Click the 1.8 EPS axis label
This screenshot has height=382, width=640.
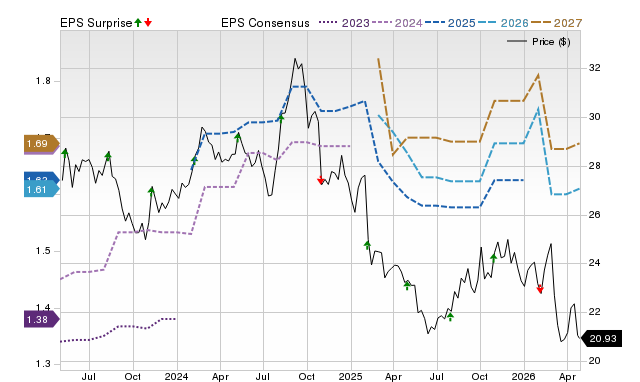tap(43, 81)
